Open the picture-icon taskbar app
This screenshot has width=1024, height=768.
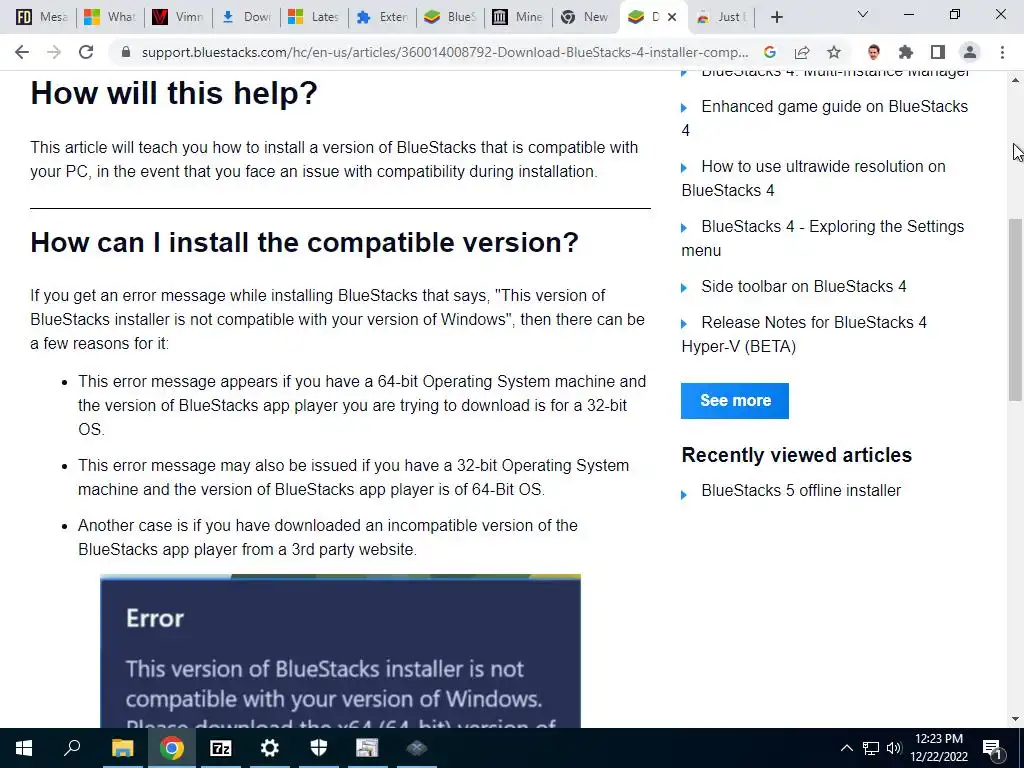[367, 748]
